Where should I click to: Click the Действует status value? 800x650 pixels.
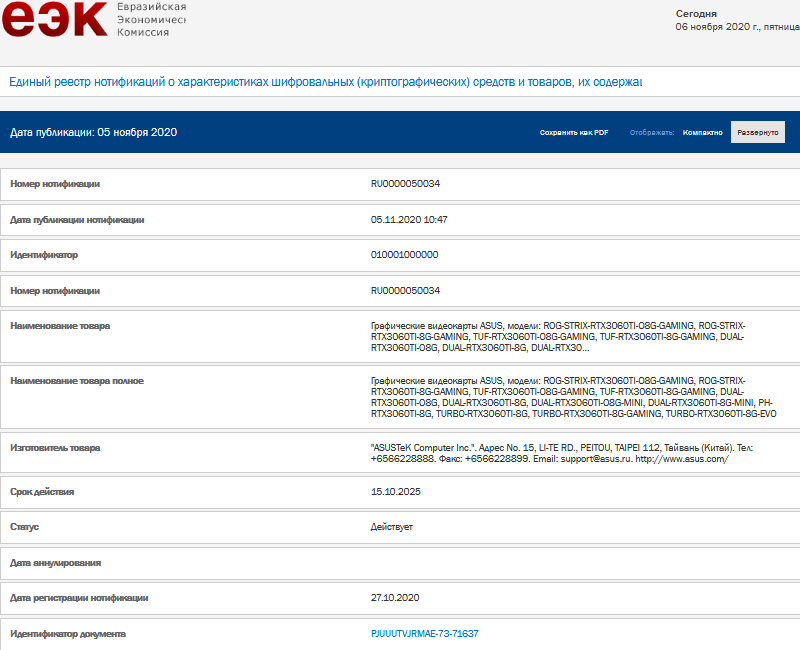(x=391, y=527)
